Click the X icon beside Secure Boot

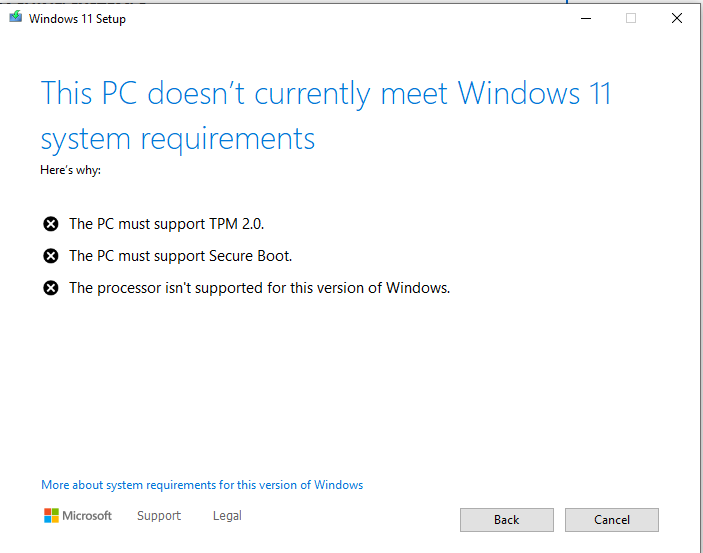[x=51, y=256]
